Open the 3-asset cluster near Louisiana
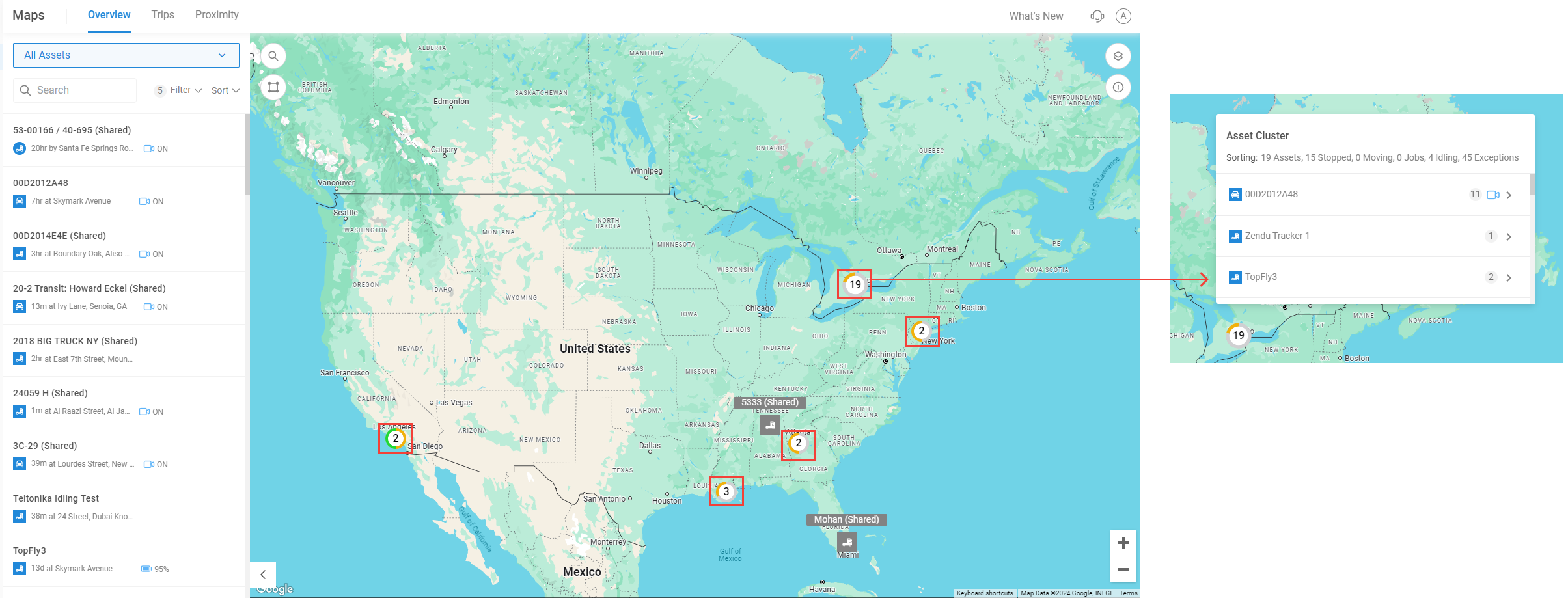1568x598 pixels. pos(726,491)
